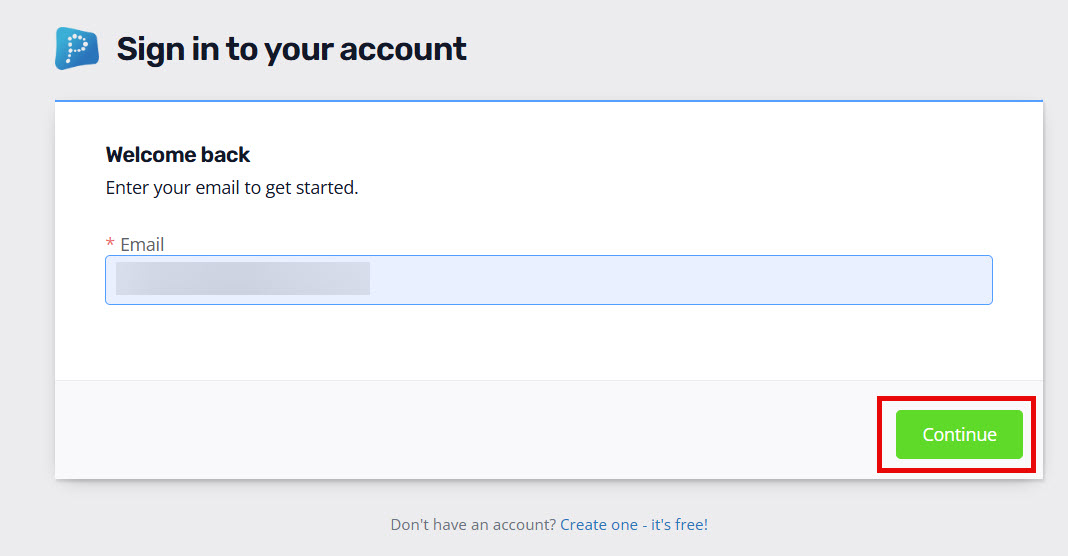Click the "Email" field label

[x=142, y=245]
